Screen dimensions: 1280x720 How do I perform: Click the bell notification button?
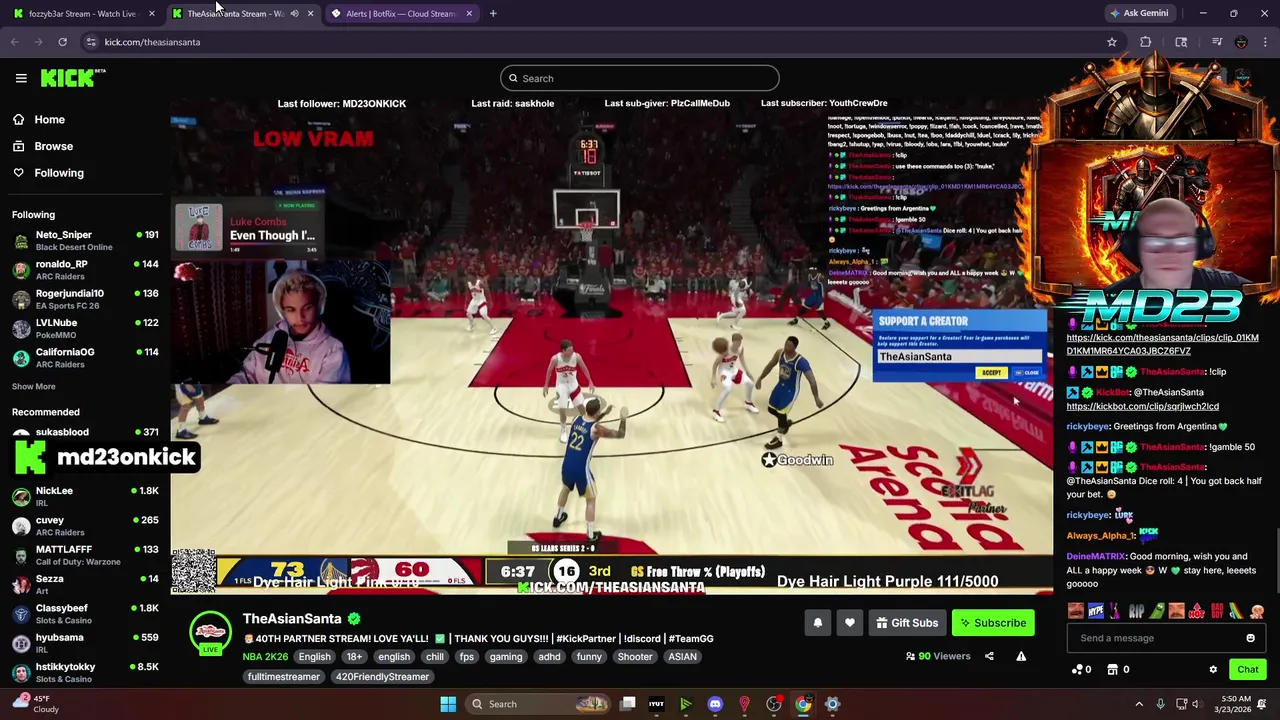coord(818,623)
